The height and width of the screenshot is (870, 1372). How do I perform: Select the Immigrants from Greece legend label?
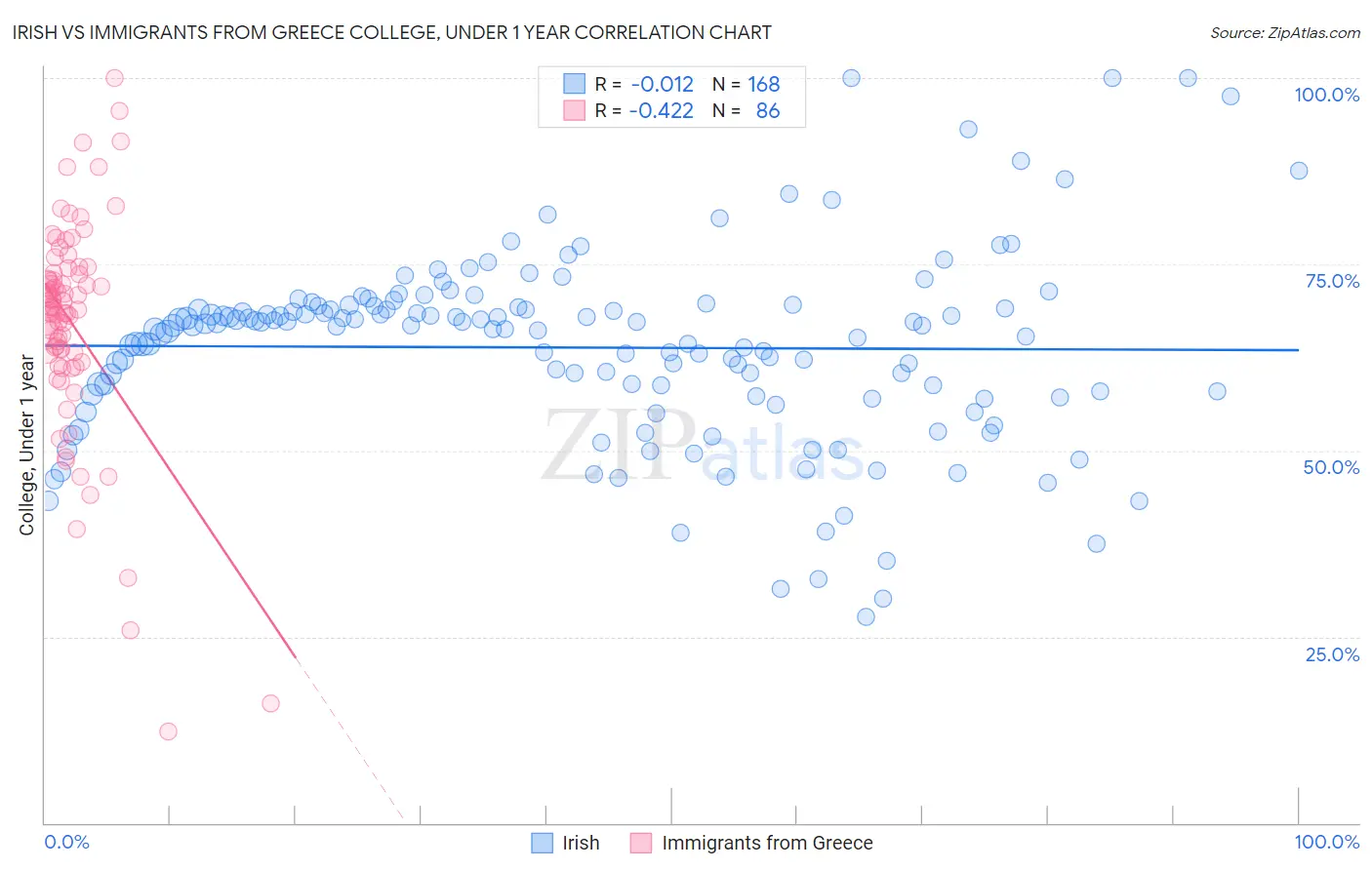(768, 843)
